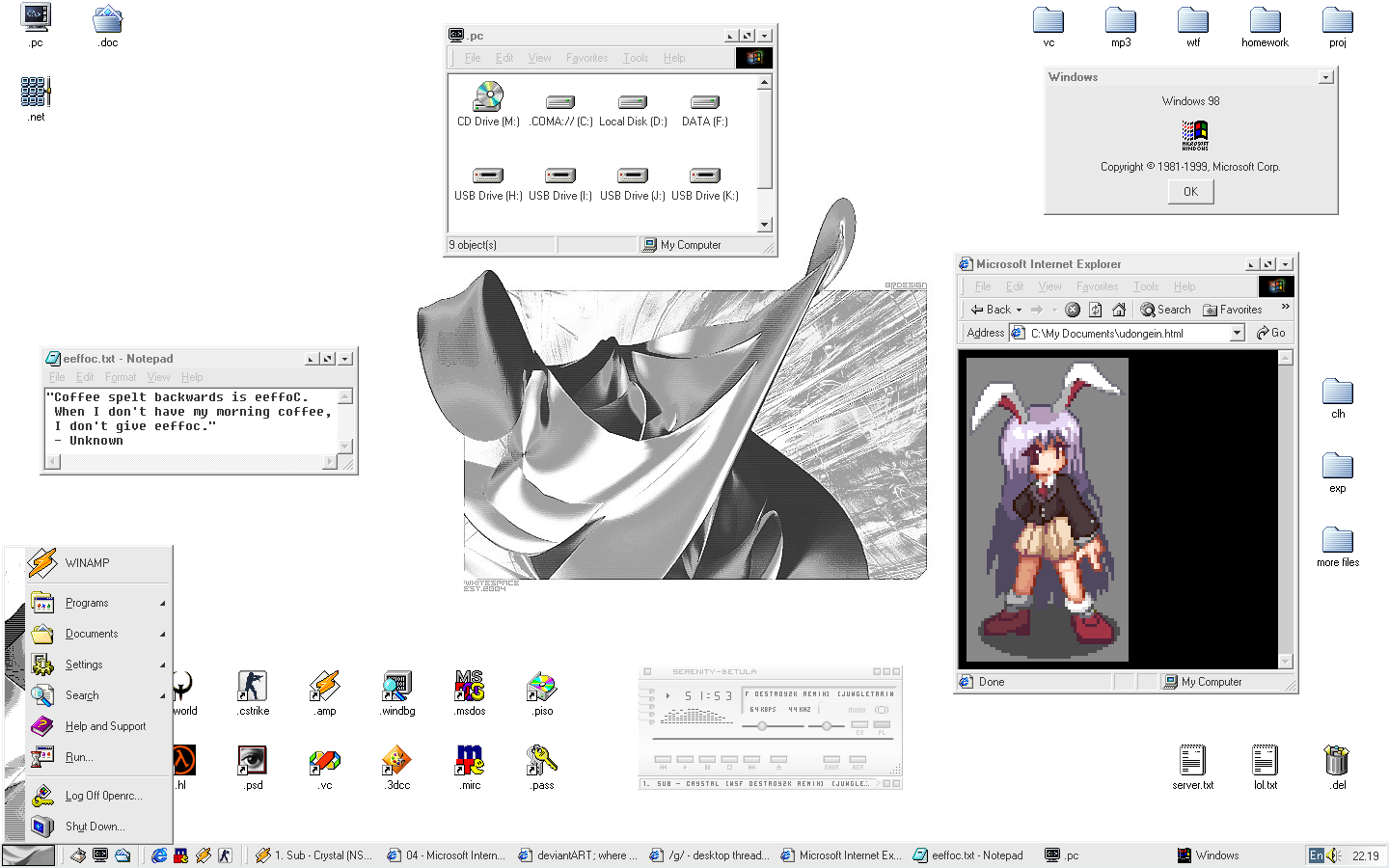Open the CD Drive (M:) icon
The height and width of the screenshot is (868, 1389).
pyautogui.click(x=488, y=104)
